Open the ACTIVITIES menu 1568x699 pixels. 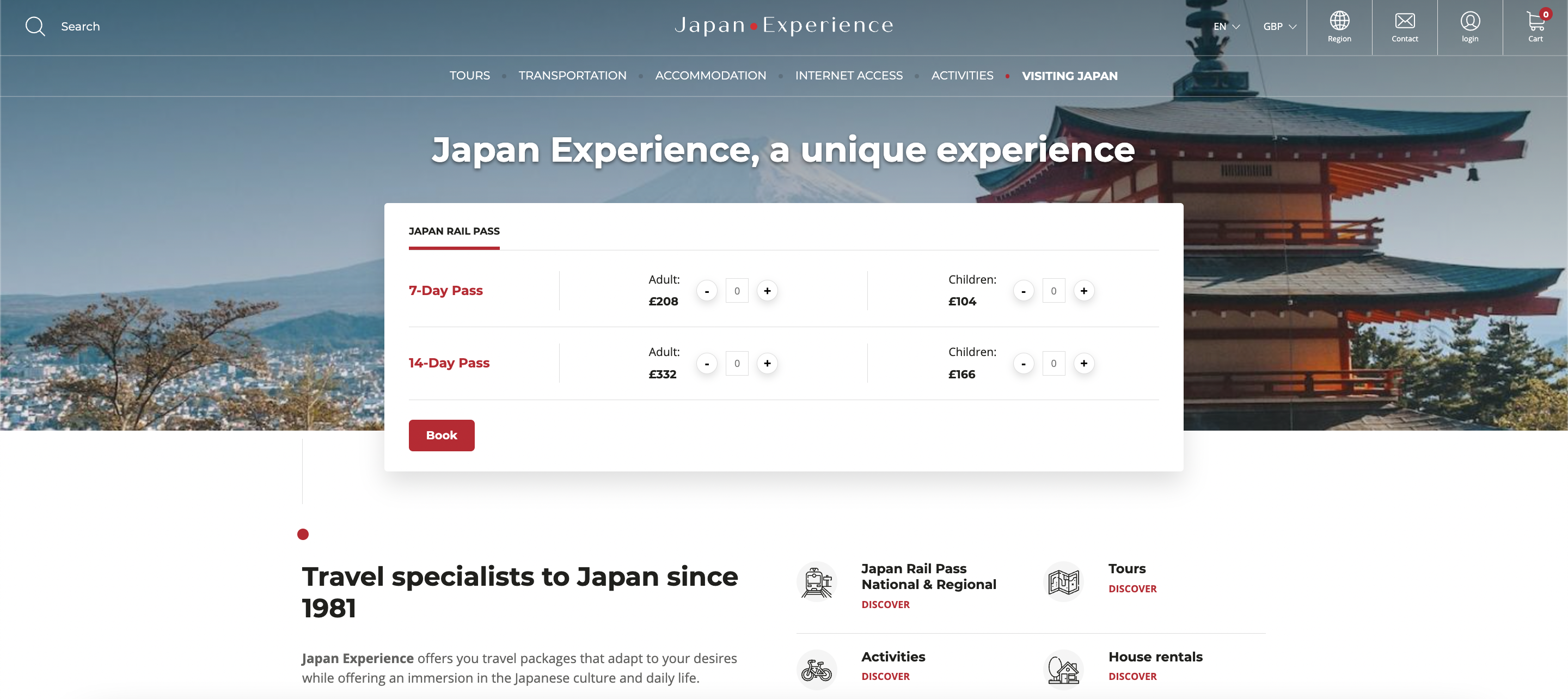pyautogui.click(x=961, y=76)
